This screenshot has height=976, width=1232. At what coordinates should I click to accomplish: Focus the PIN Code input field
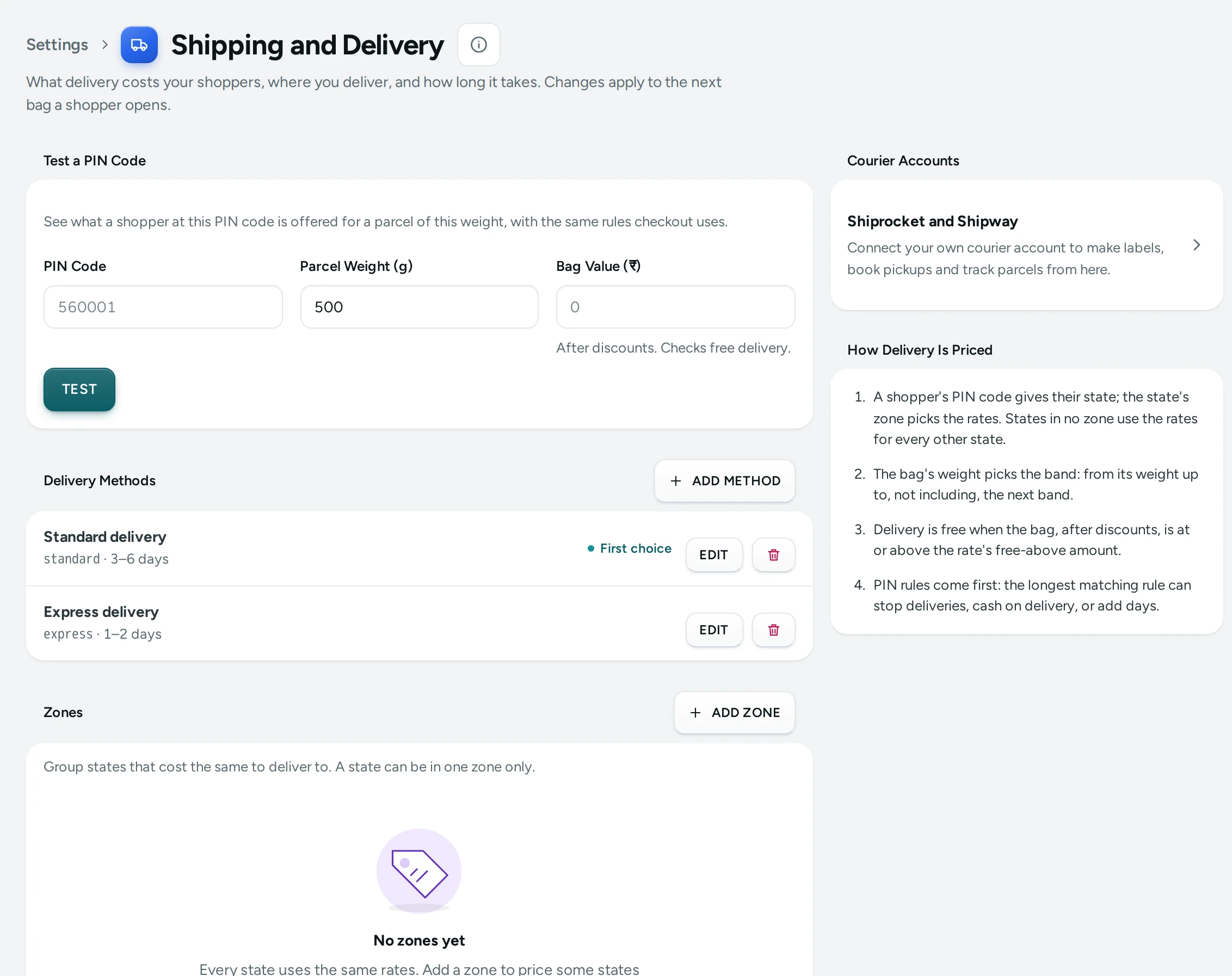point(163,307)
